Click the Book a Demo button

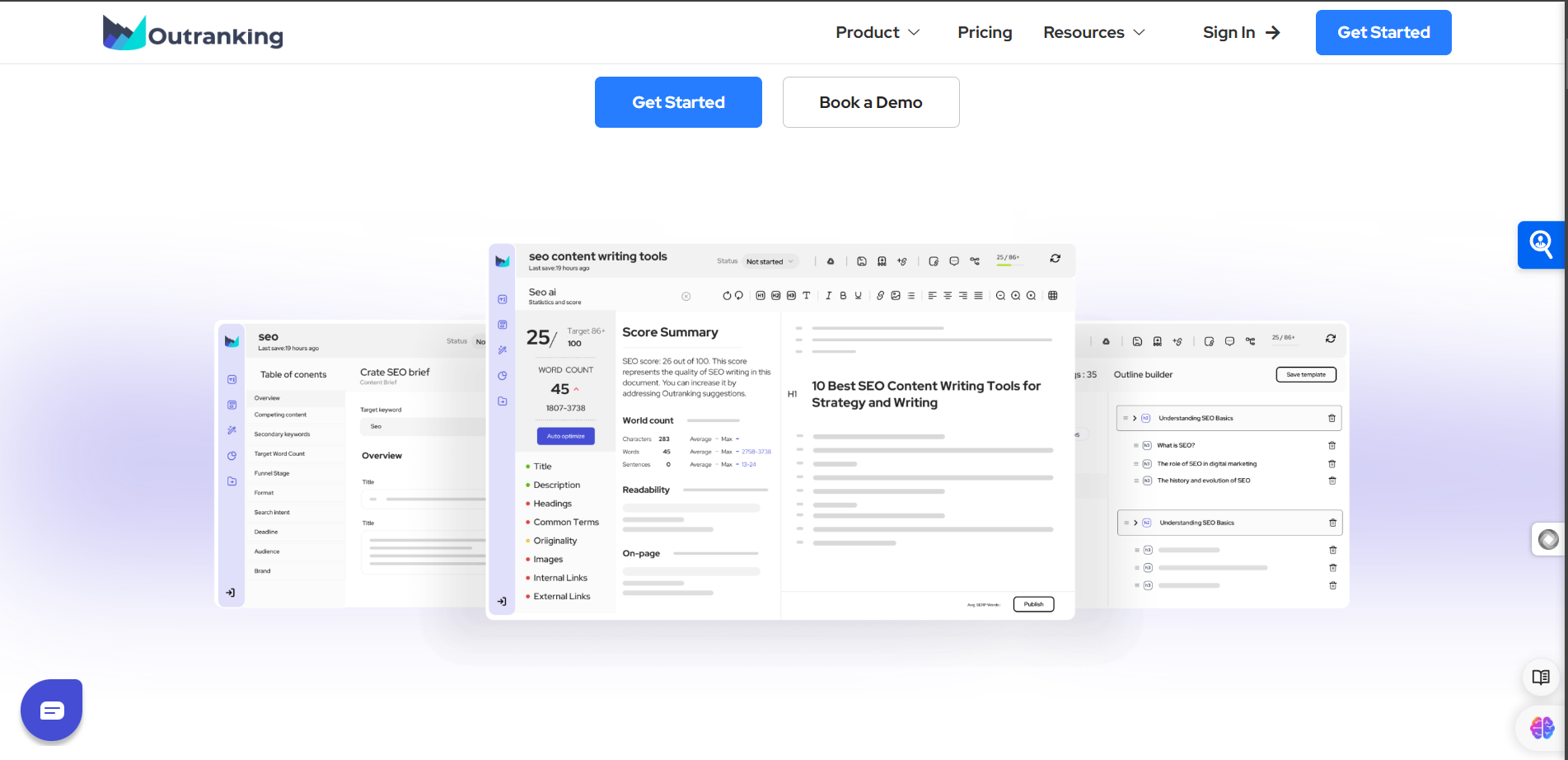871,102
